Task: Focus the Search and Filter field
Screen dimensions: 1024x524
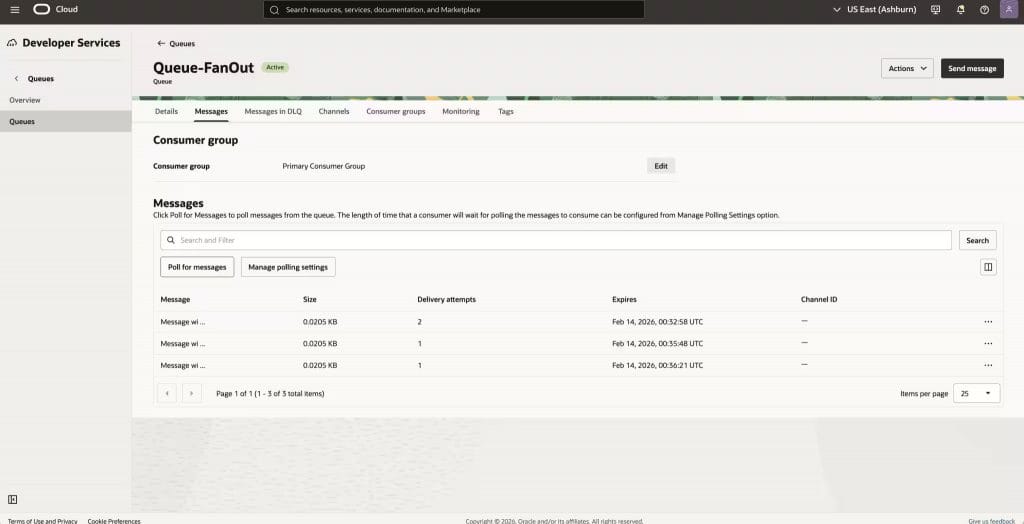Action: 556,240
